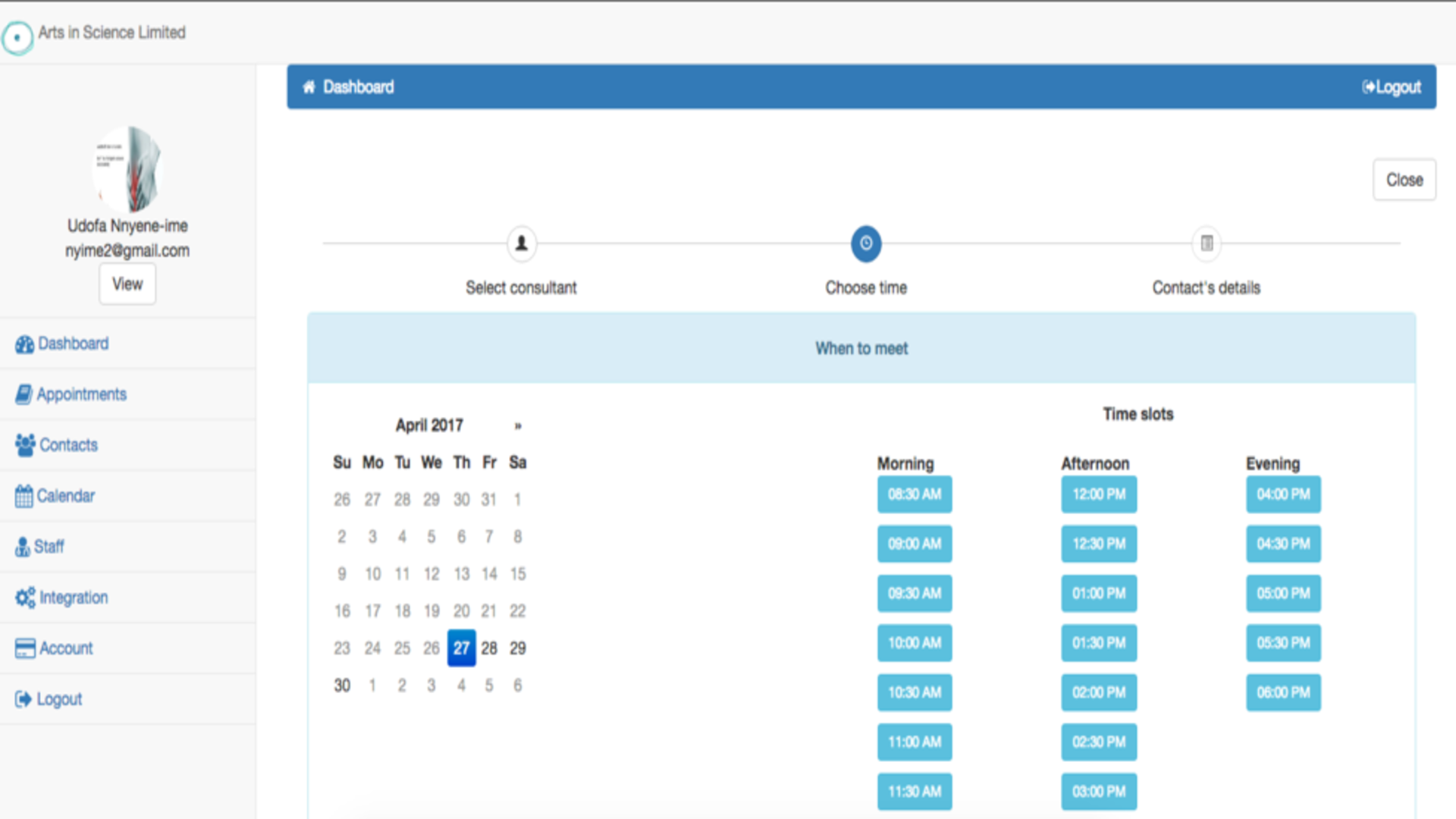Open Logout in the sidebar menu
This screenshot has height=819, width=1456.
(59, 699)
